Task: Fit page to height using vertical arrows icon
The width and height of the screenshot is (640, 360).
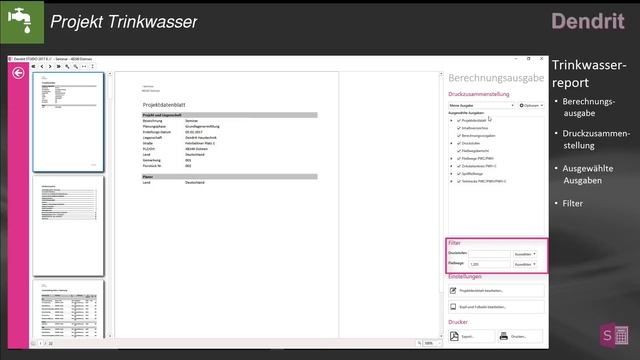Action: pos(93,66)
